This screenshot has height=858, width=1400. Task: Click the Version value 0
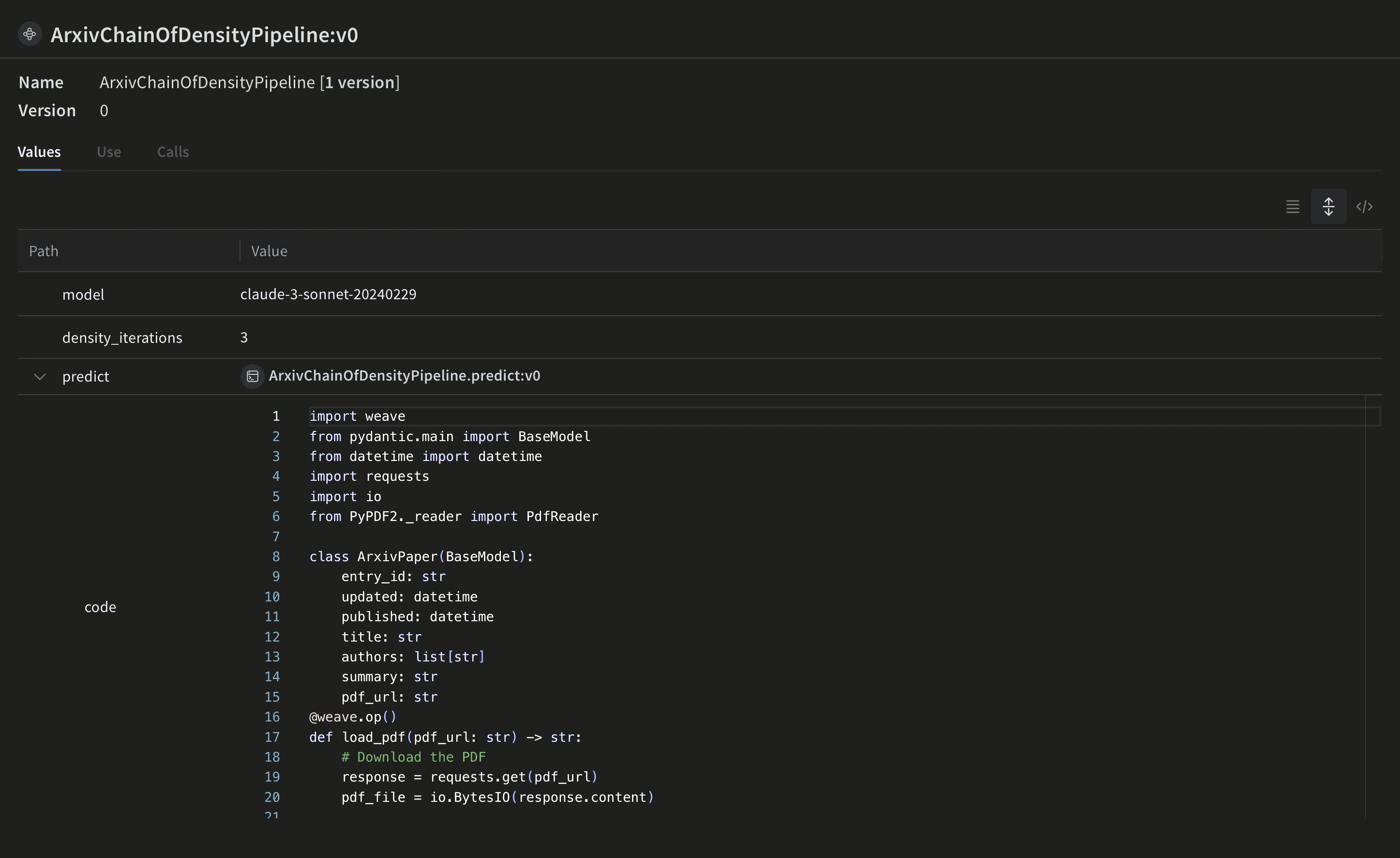coord(104,110)
